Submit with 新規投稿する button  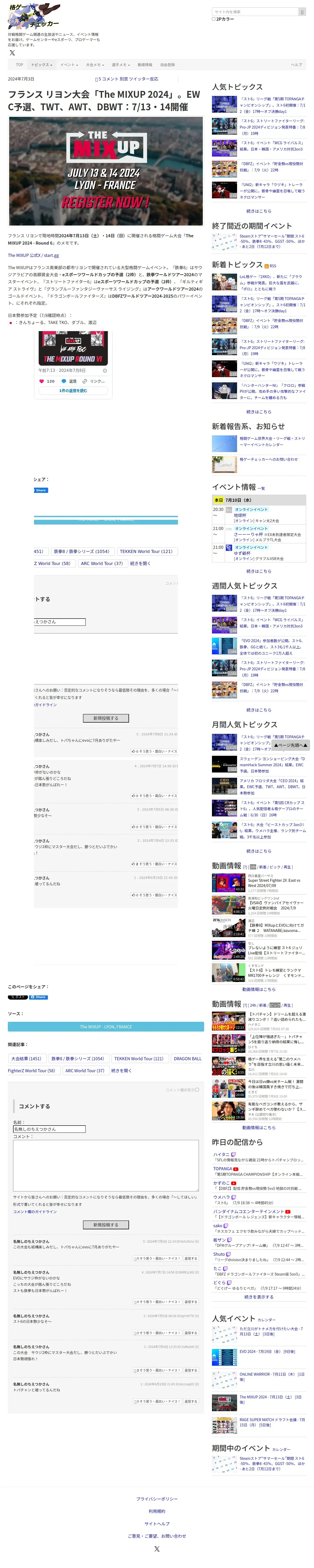[x=106, y=1225]
